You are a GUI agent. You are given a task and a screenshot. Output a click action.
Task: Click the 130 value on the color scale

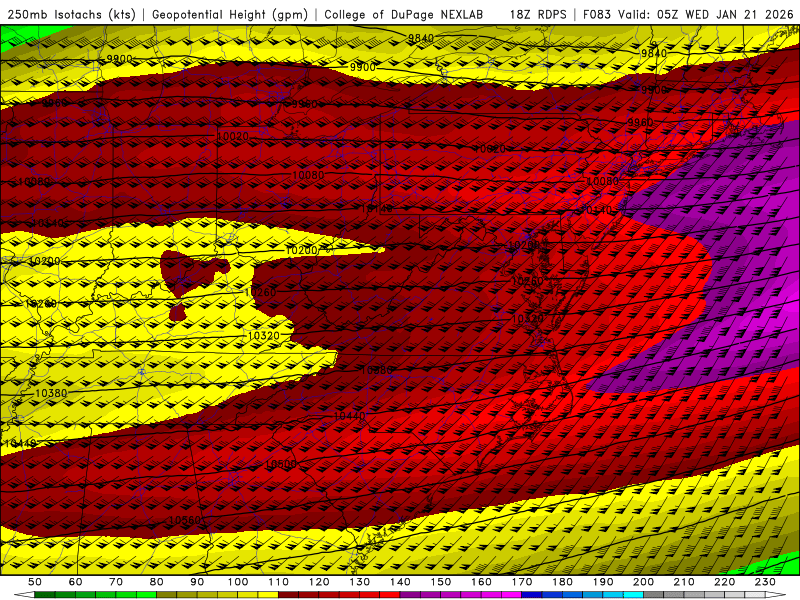click(x=360, y=582)
